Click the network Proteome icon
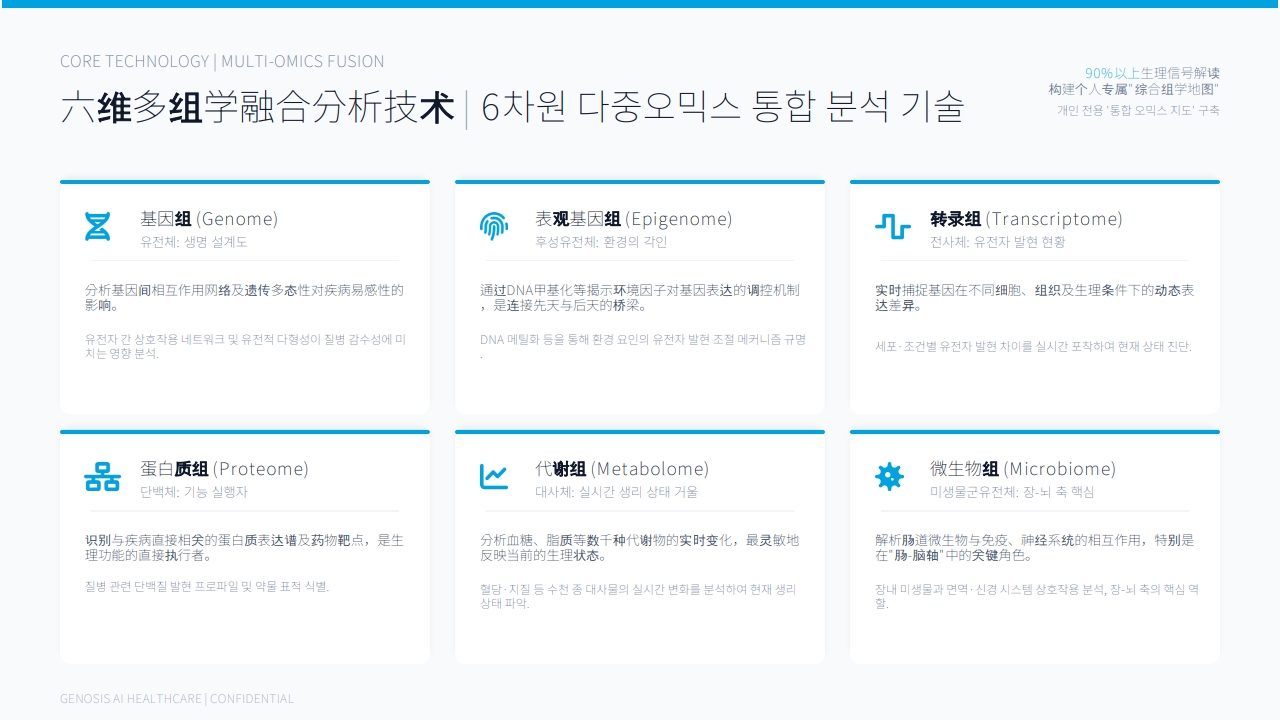 point(102,477)
